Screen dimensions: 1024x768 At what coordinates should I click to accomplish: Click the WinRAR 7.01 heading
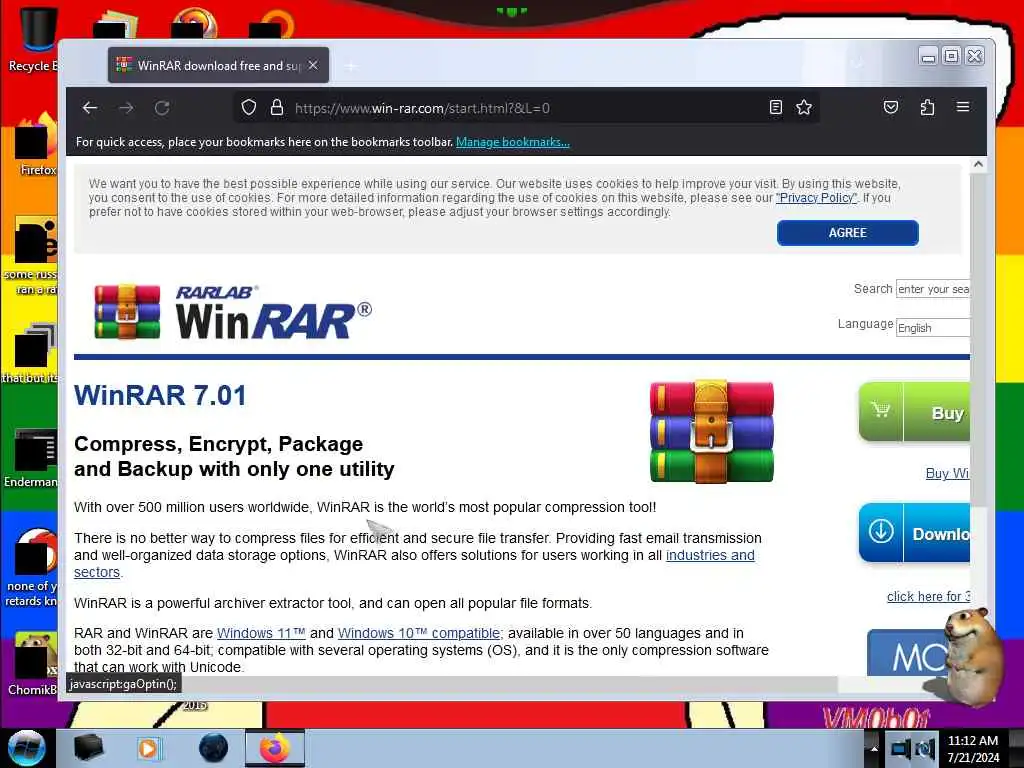[x=160, y=395]
